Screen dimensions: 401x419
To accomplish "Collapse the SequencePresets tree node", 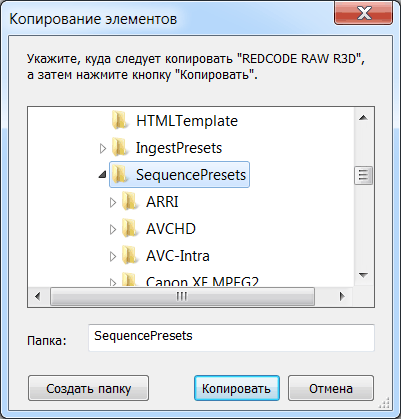I will click(x=103, y=175).
